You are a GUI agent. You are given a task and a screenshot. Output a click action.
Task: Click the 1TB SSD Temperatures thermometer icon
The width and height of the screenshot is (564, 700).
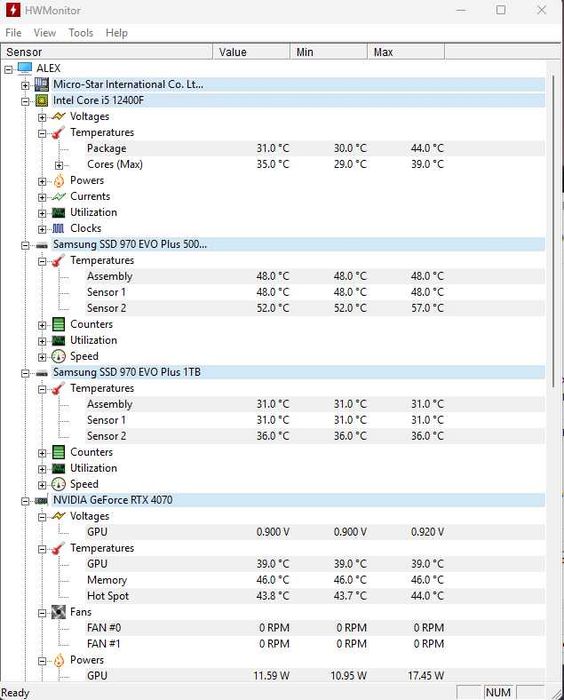pyautogui.click(x=58, y=388)
